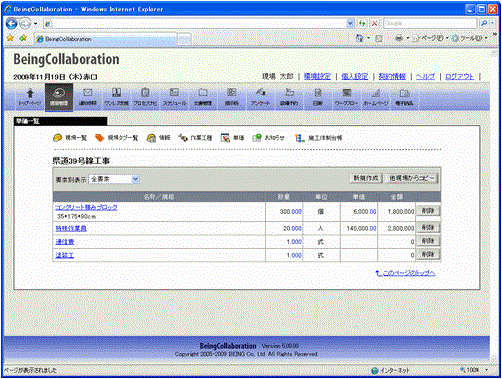
Task: Click the 県道39号線工事 heading text
Action: pyautogui.click(x=81, y=161)
